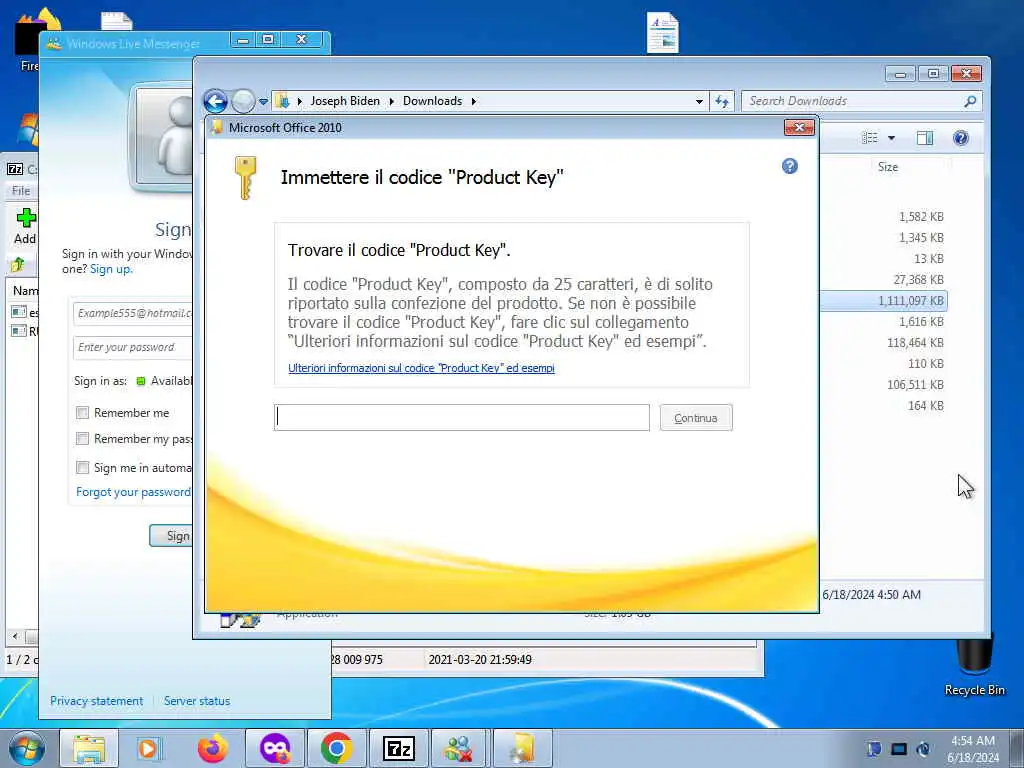Switch to Office setup on the taskbar
This screenshot has width=1024, height=768.
coord(522,748)
